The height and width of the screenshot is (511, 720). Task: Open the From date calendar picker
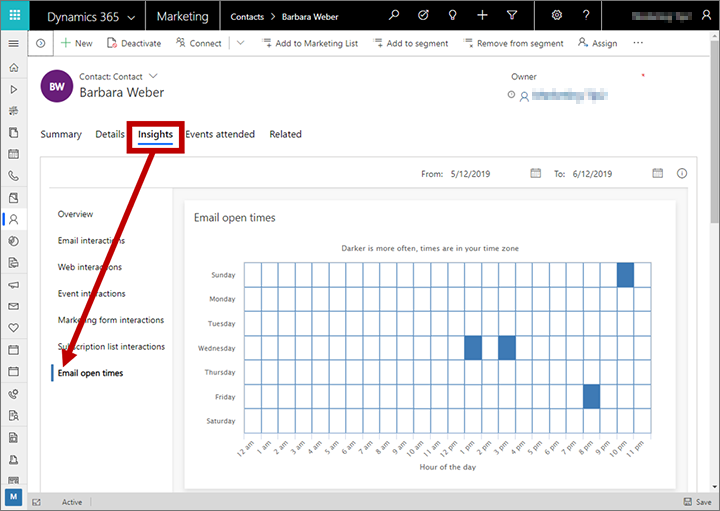click(535, 173)
